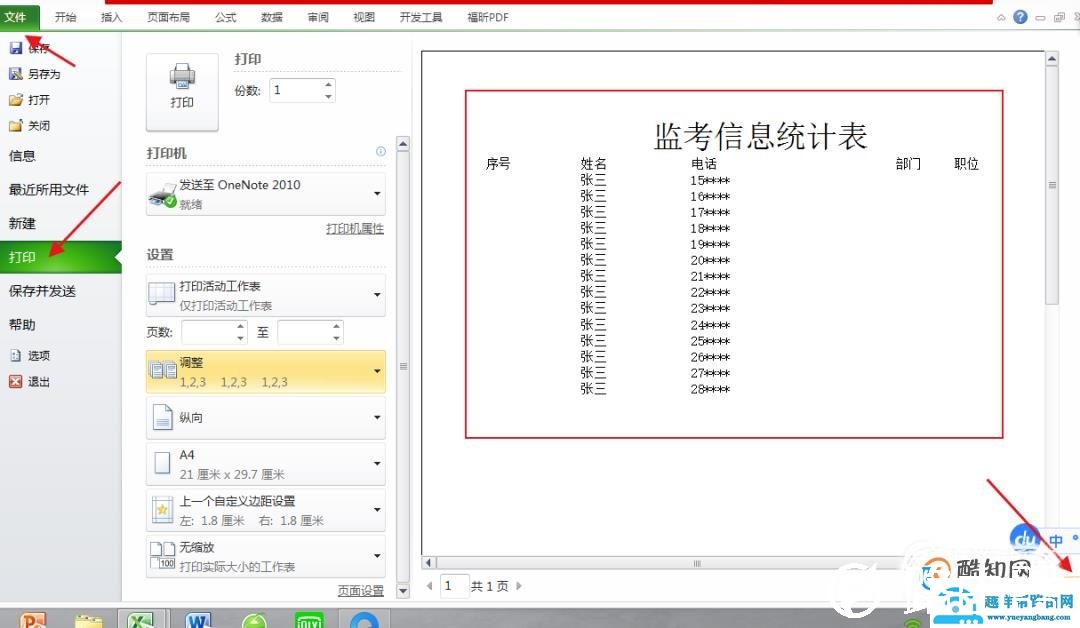Go to the next preview page

click(x=519, y=586)
